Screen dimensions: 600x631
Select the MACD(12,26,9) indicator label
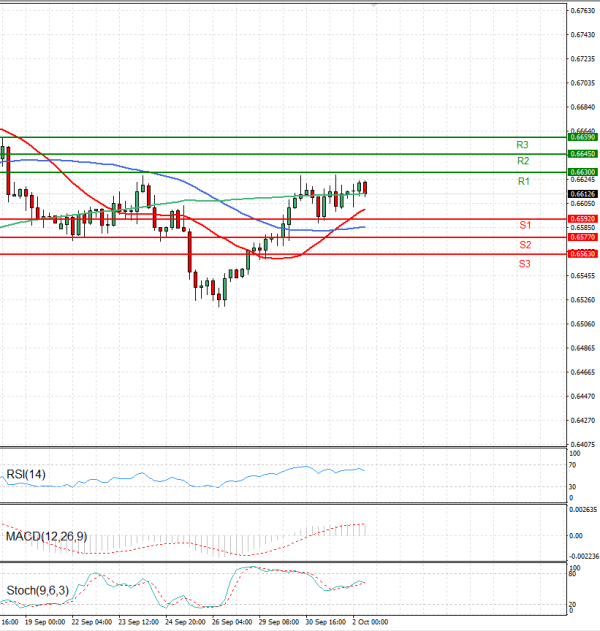(x=47, y=537)
